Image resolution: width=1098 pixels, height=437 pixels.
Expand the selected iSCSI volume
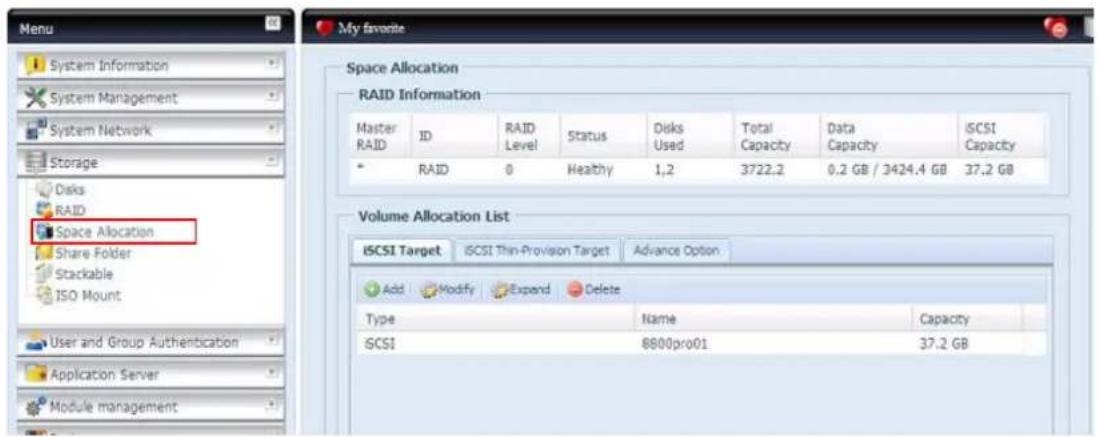520,289
